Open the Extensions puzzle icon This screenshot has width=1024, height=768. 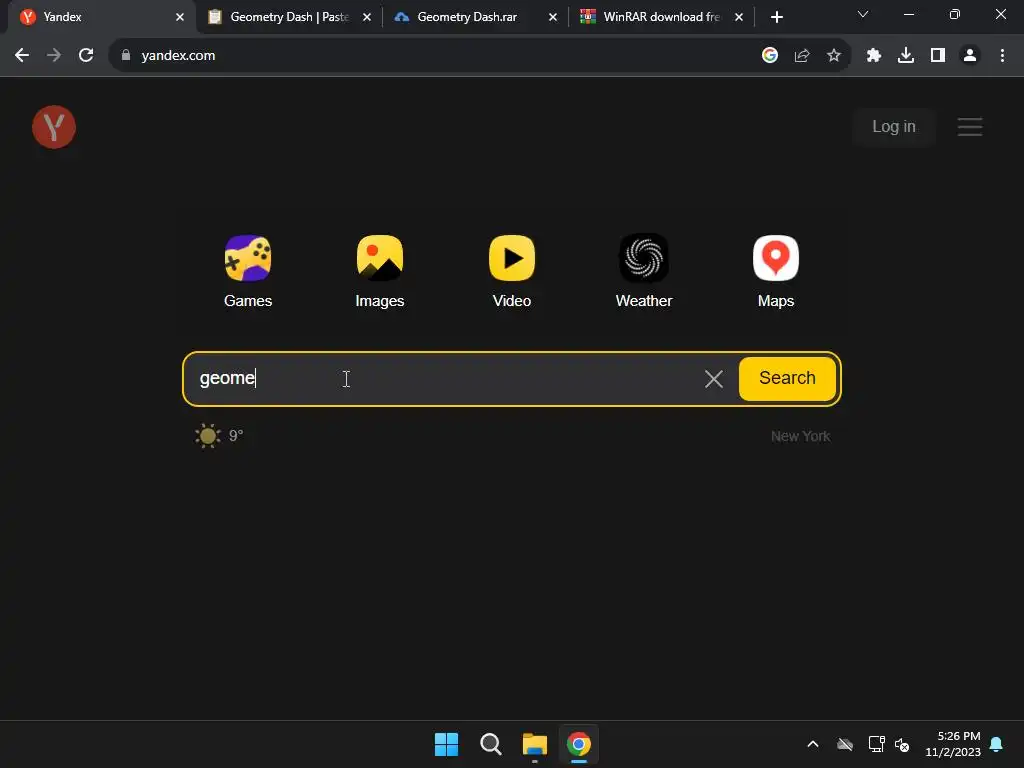click(x=874, y=56)
